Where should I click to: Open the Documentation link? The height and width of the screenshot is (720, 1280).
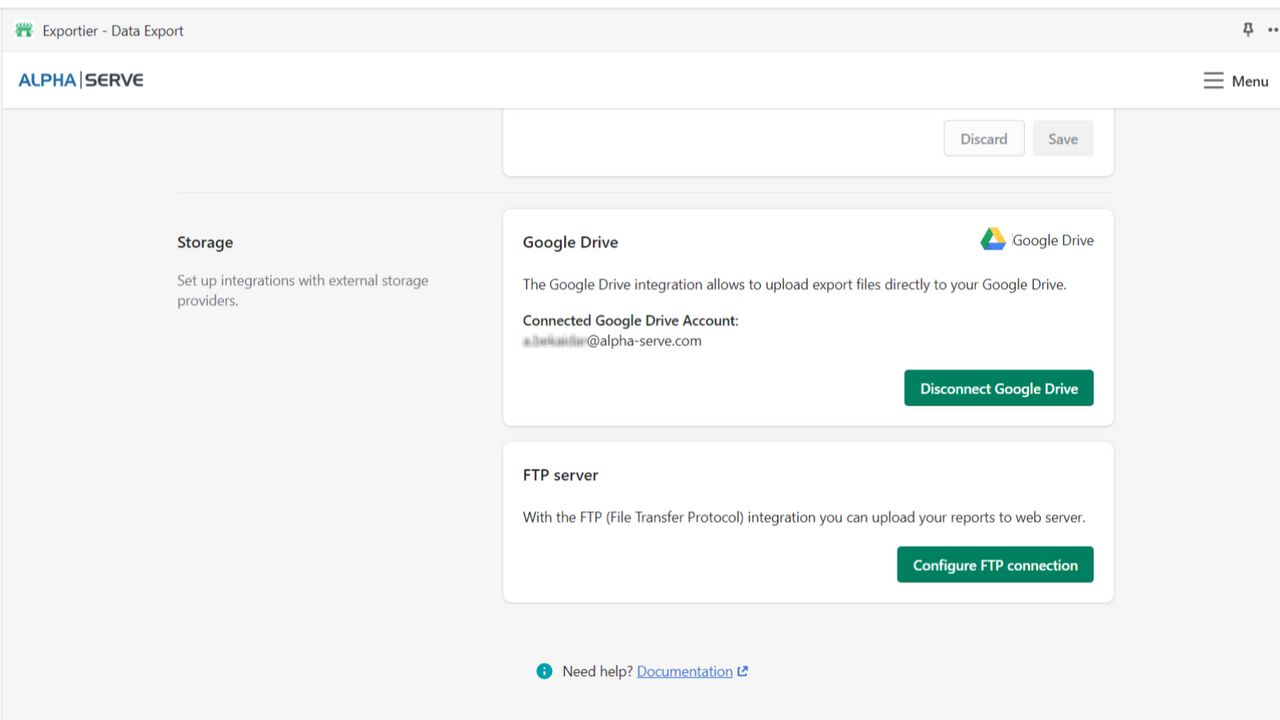tap(685, 671)
